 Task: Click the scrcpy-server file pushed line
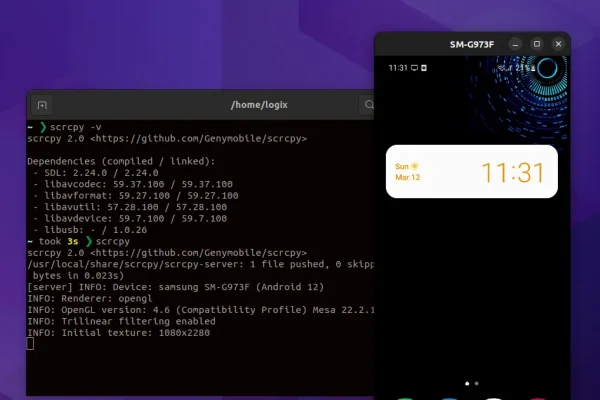click(x=201, y=264)
